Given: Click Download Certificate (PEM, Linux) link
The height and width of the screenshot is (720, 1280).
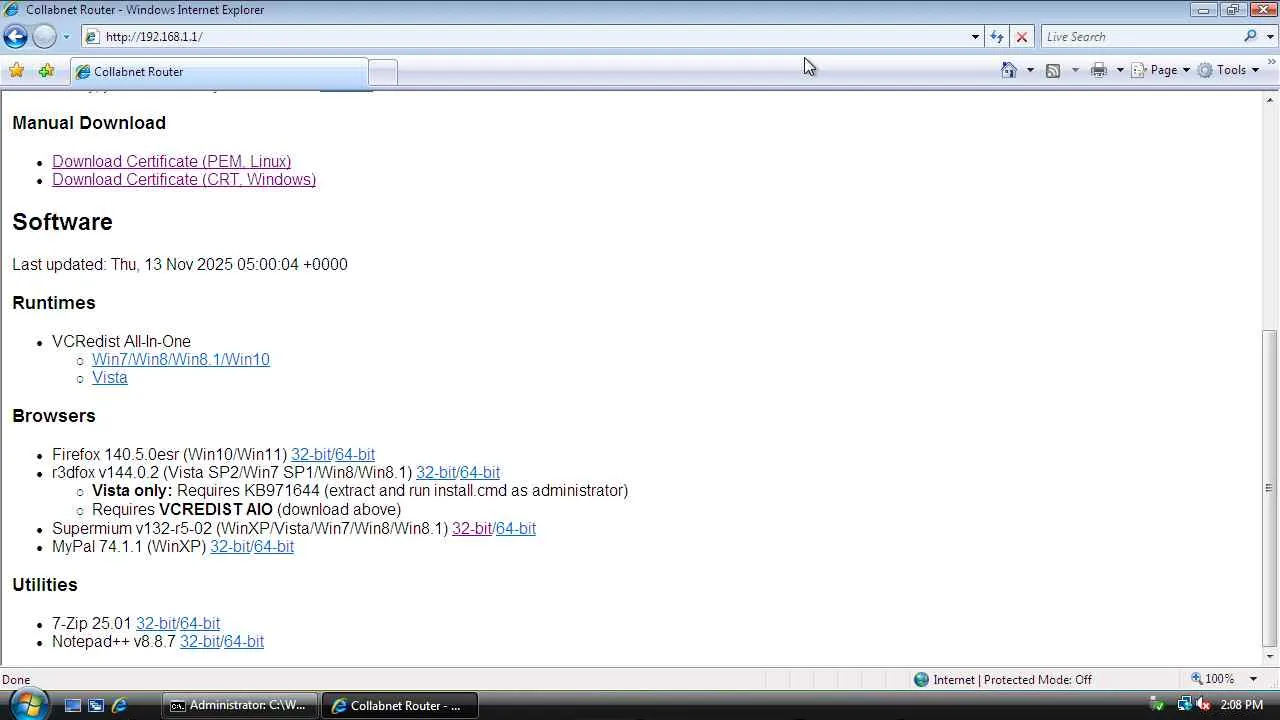Looking at the screenshot, I should 172,162.
